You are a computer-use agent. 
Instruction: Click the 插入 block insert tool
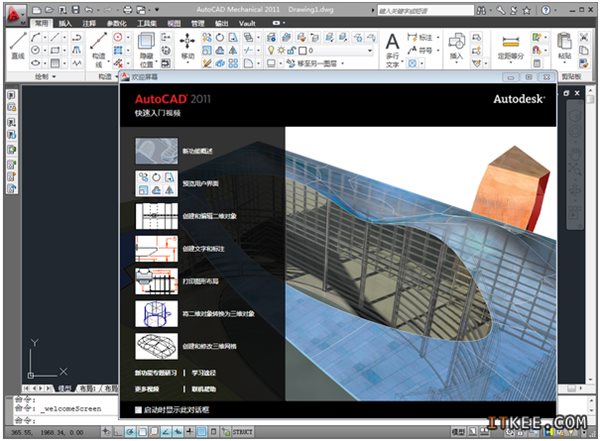pyautogui.click(x=456, y=47)
